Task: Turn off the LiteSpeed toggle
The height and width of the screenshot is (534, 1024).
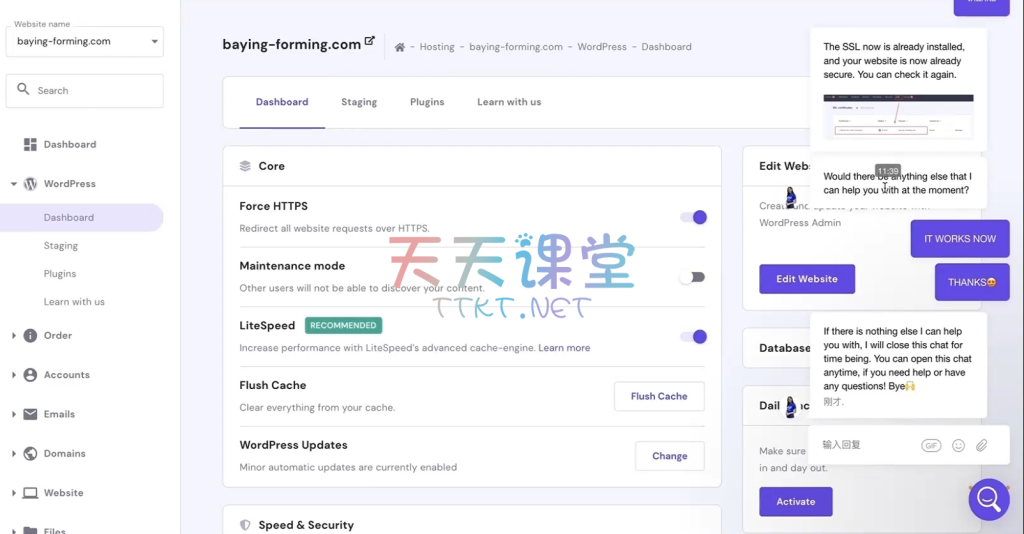Action: pyautogui.click(x=693, y=337)
